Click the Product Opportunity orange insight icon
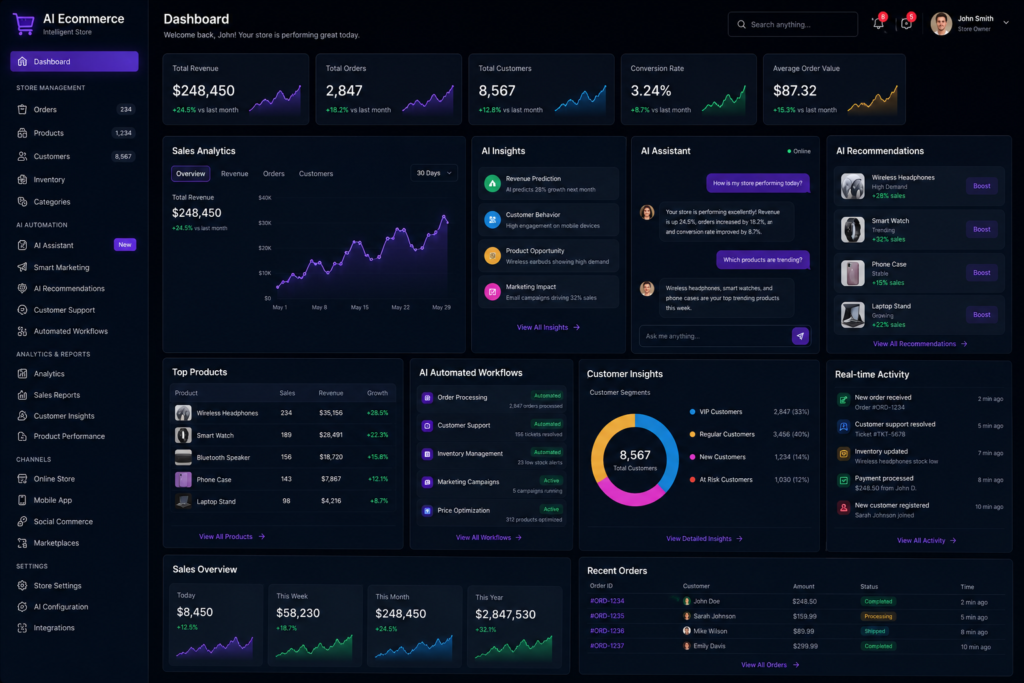Image resolution: width=1024 pixels, height=683 pixels. point(492,255)
